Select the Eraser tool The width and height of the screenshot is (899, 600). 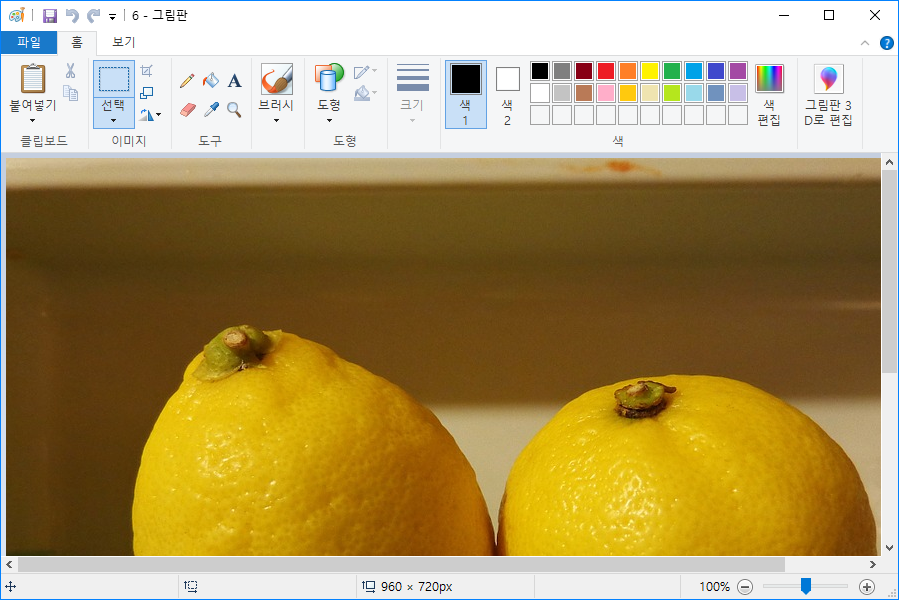187,109
